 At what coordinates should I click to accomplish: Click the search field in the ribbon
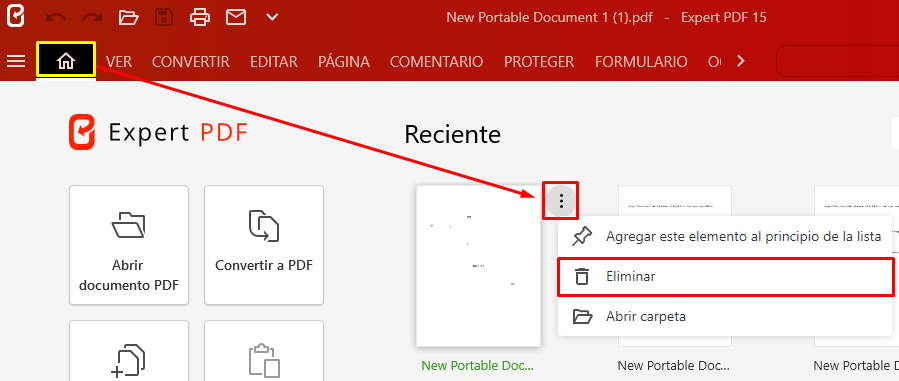(837, 61)
